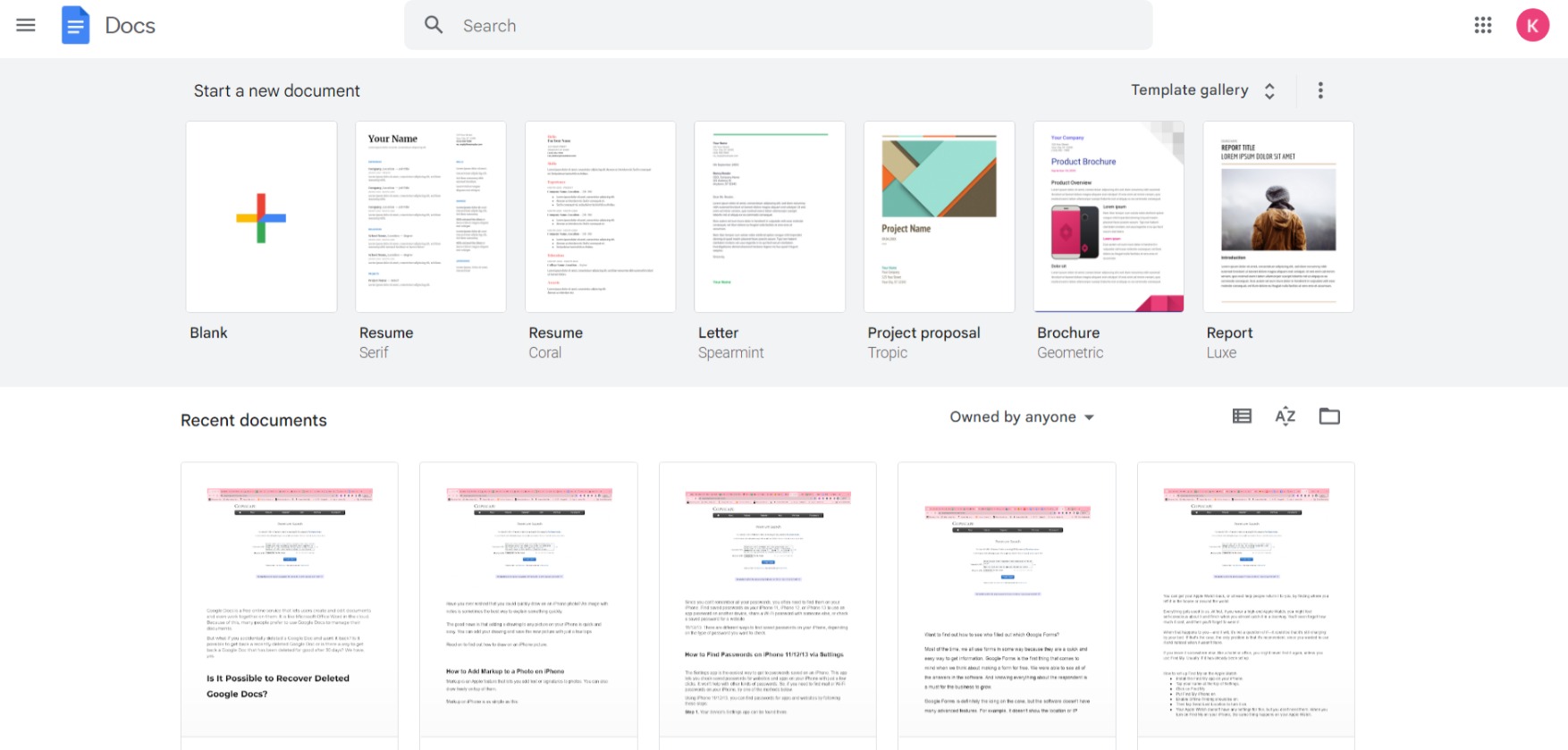The width and height of the screenshot is (1568, 750).
Task: Open the Google apps grid
Action: [1483, 25]
